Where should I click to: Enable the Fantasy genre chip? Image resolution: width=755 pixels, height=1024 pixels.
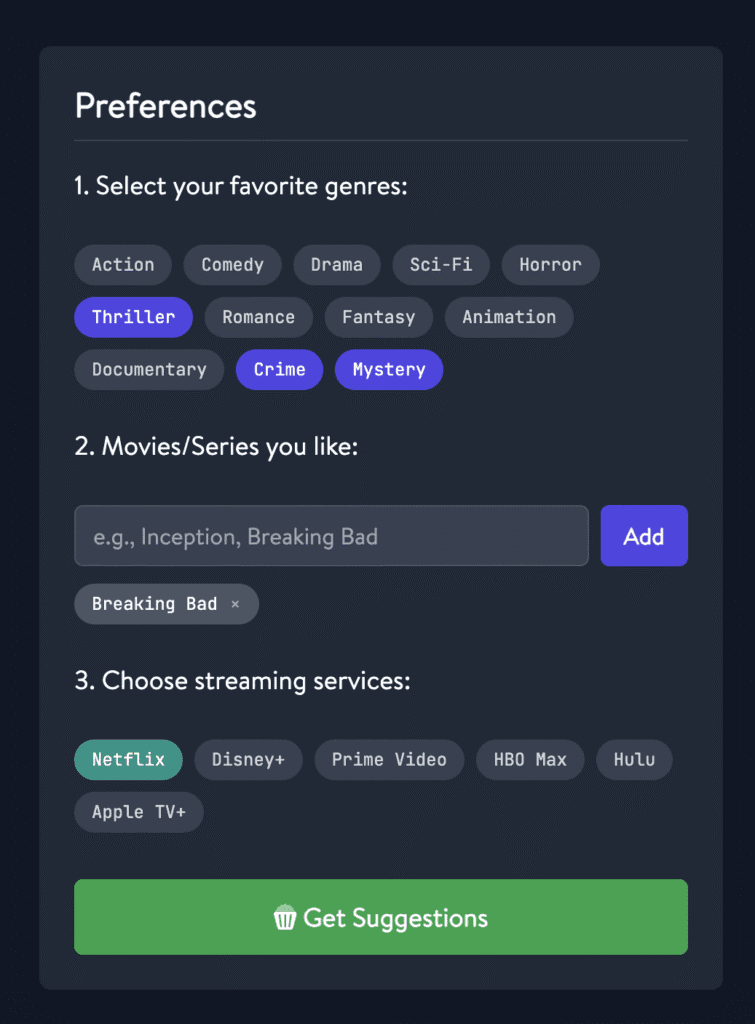(378, 317)
